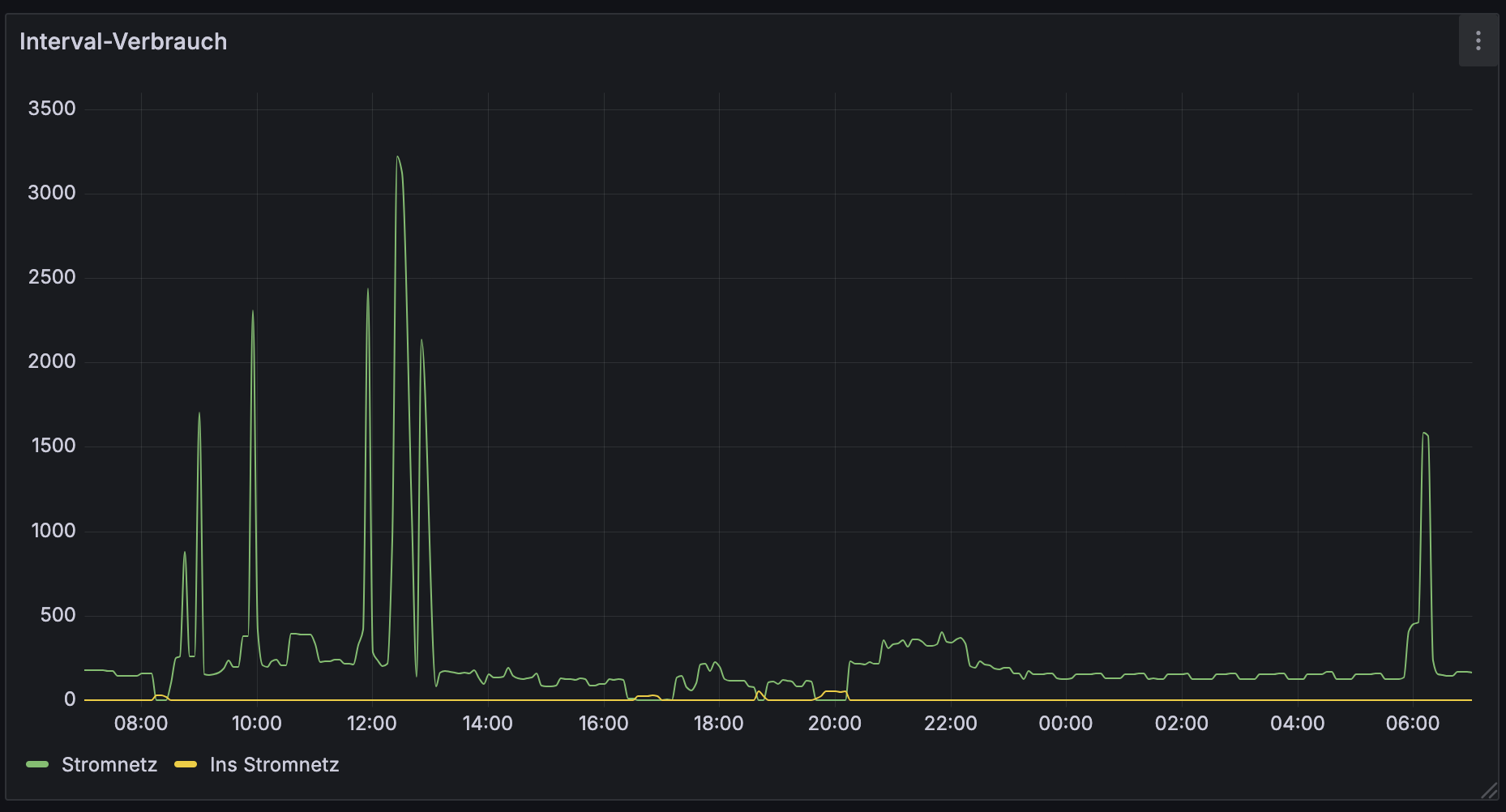Click the 00:00 time axis label
Viewport: 1506px width, 812px height.
coord(1066,723)
